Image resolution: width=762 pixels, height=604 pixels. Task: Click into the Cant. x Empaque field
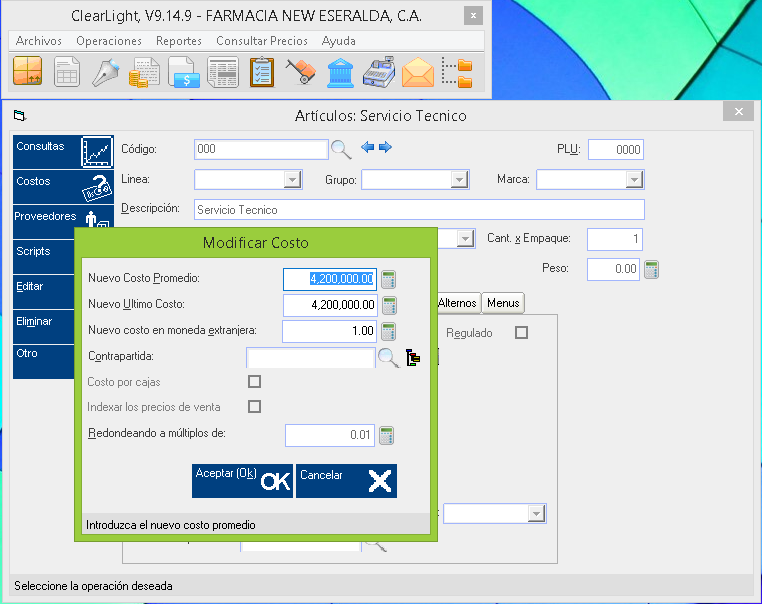point(614,239)
